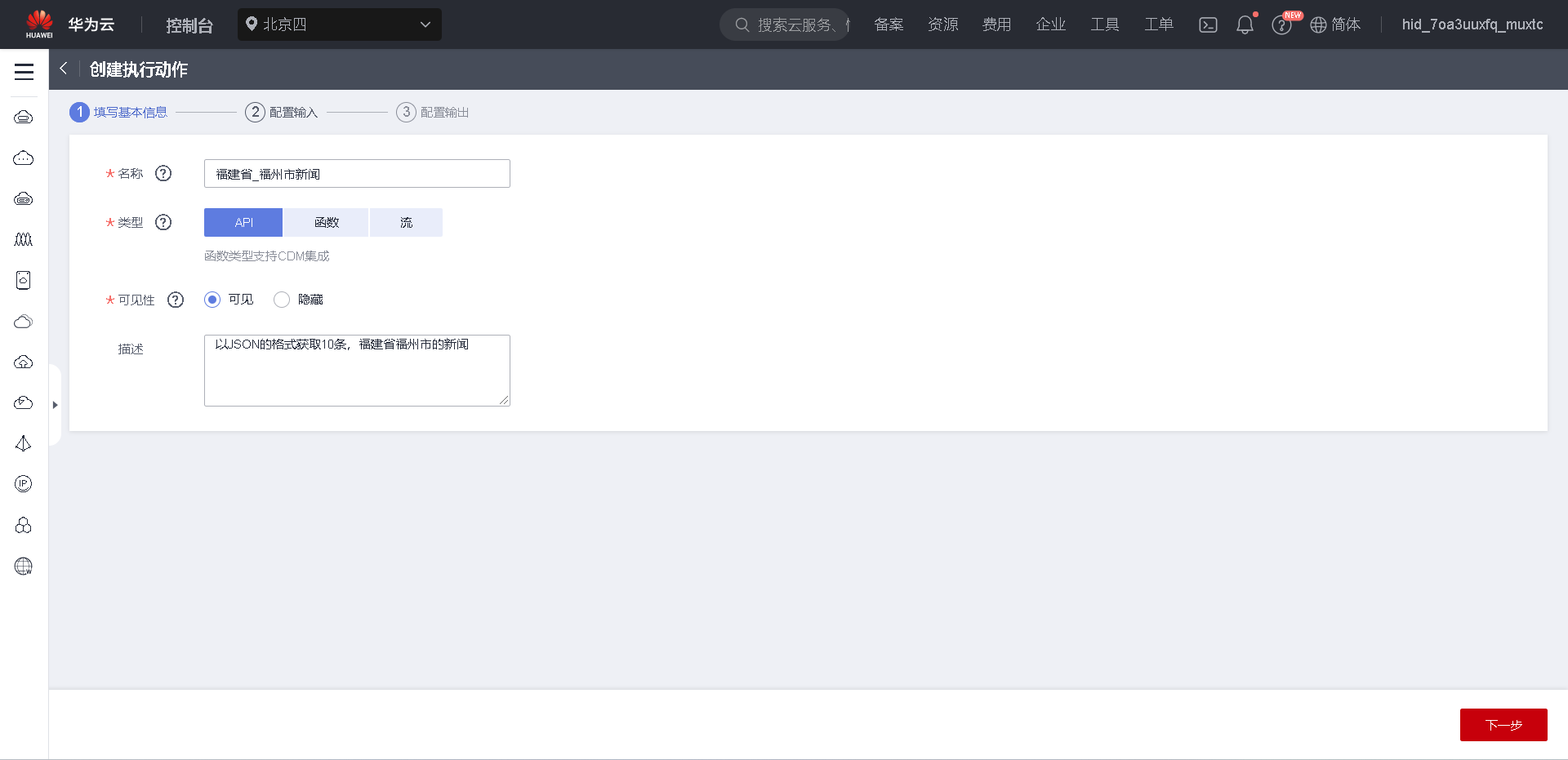Focus the 搜索云服务 search box
1568x760 pixels.
click(784, 24)
